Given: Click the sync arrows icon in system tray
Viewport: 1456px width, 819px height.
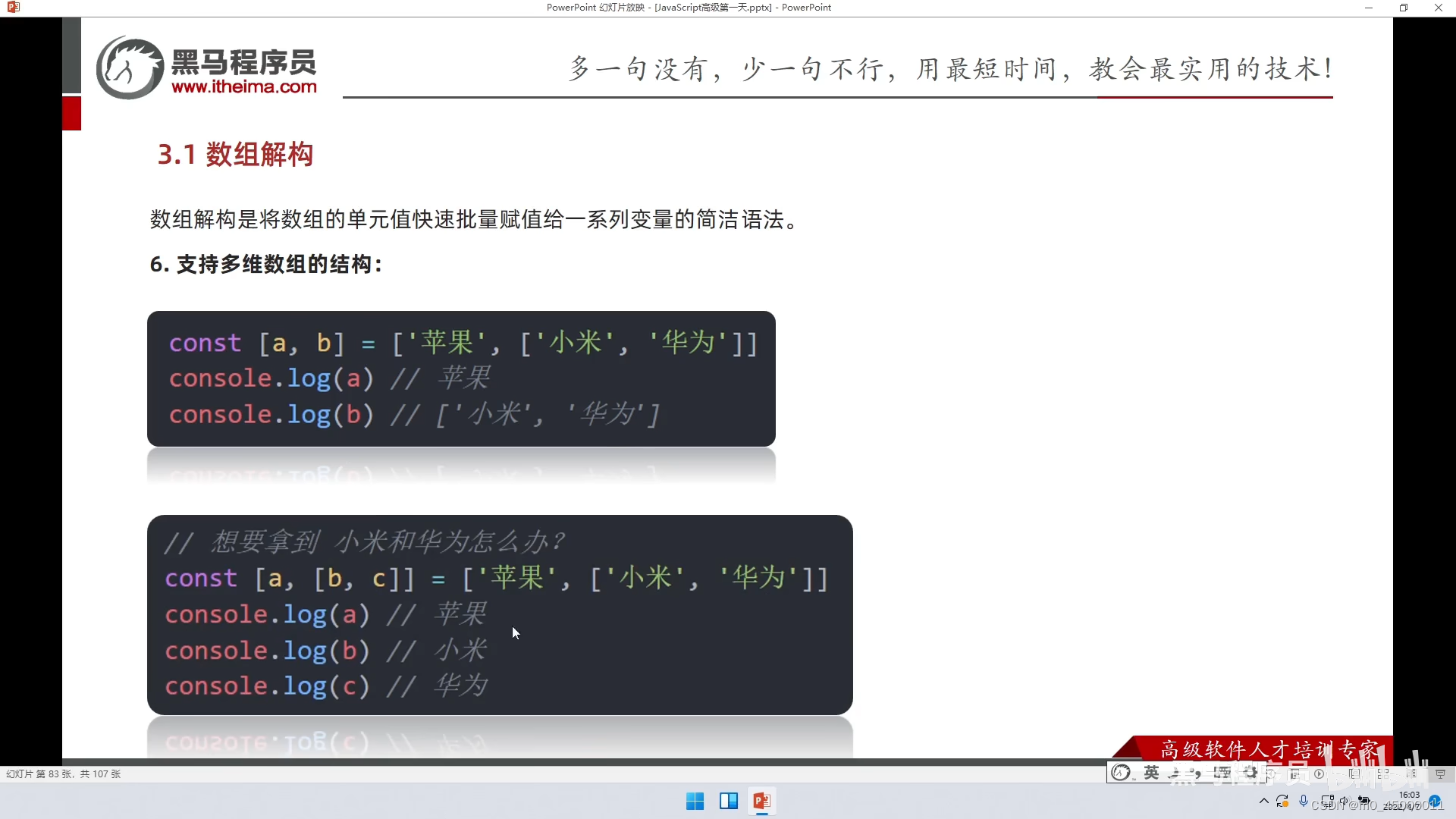Looking at the screenshot, I should [x=1283, y=802].
